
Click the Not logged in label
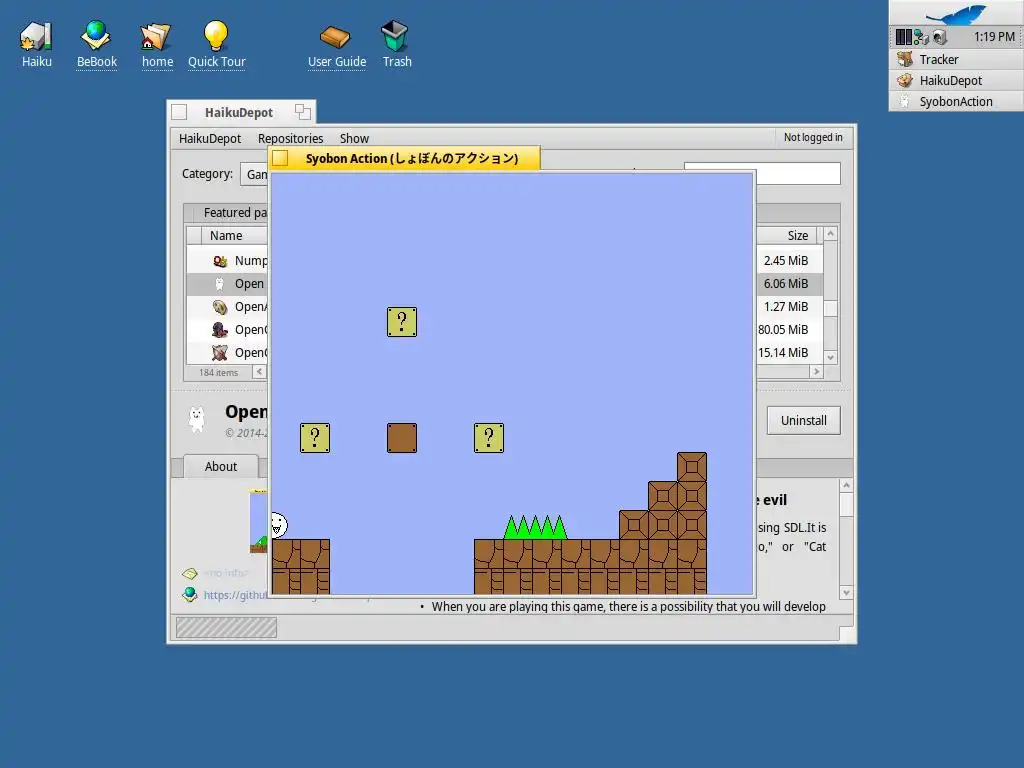pos(813,137)
